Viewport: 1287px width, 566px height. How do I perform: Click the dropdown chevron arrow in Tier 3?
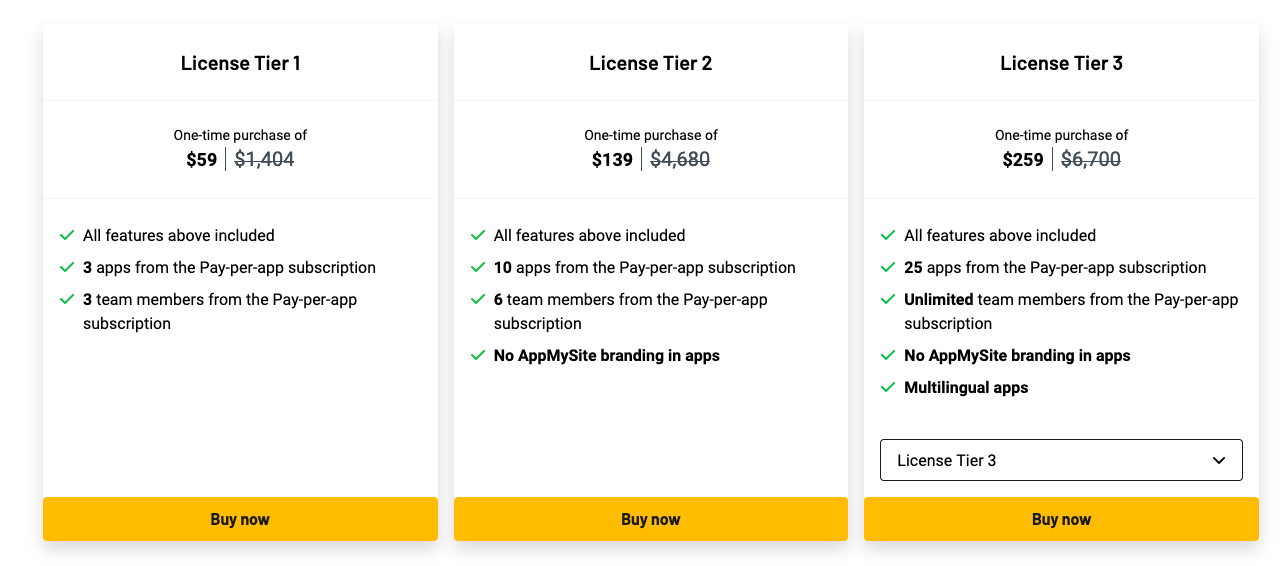click(1219, 460)
